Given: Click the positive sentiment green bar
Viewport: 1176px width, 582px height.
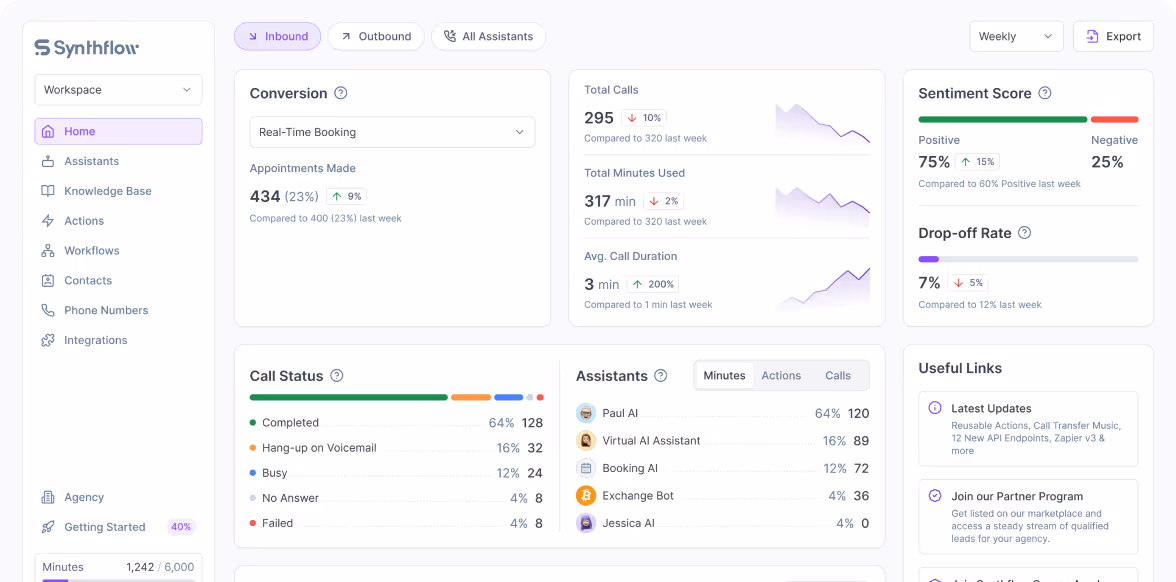Looking at the screenshot, I should tap(1003, 119).
